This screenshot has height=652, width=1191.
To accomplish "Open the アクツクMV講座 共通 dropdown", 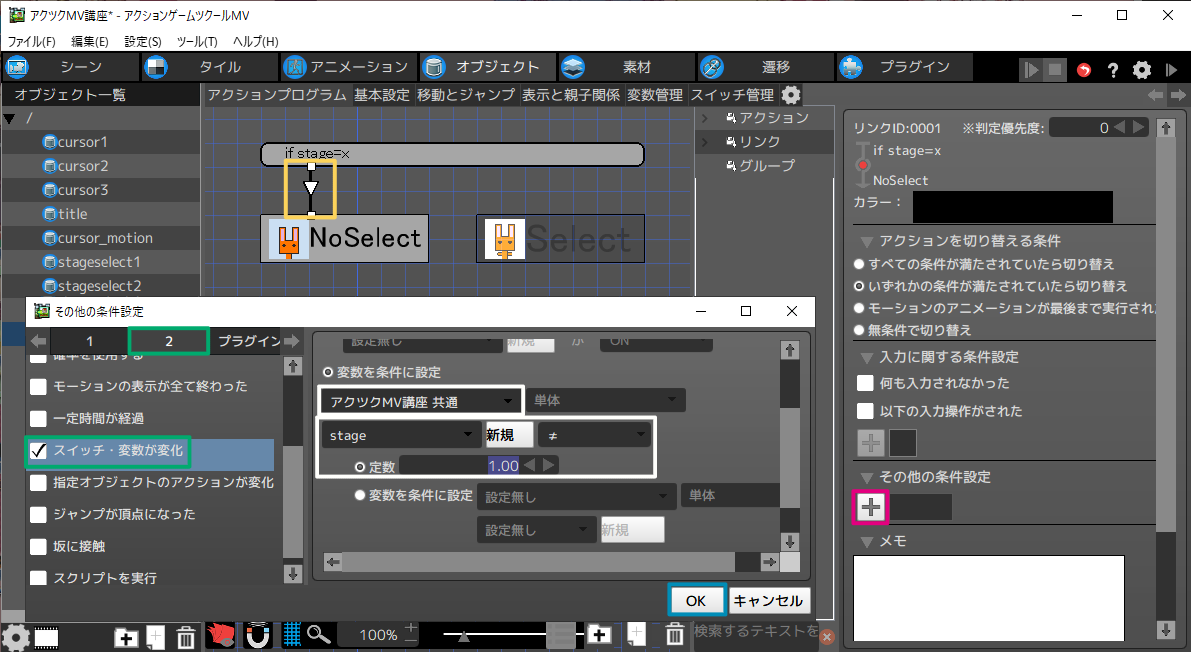I will point(420,402).
